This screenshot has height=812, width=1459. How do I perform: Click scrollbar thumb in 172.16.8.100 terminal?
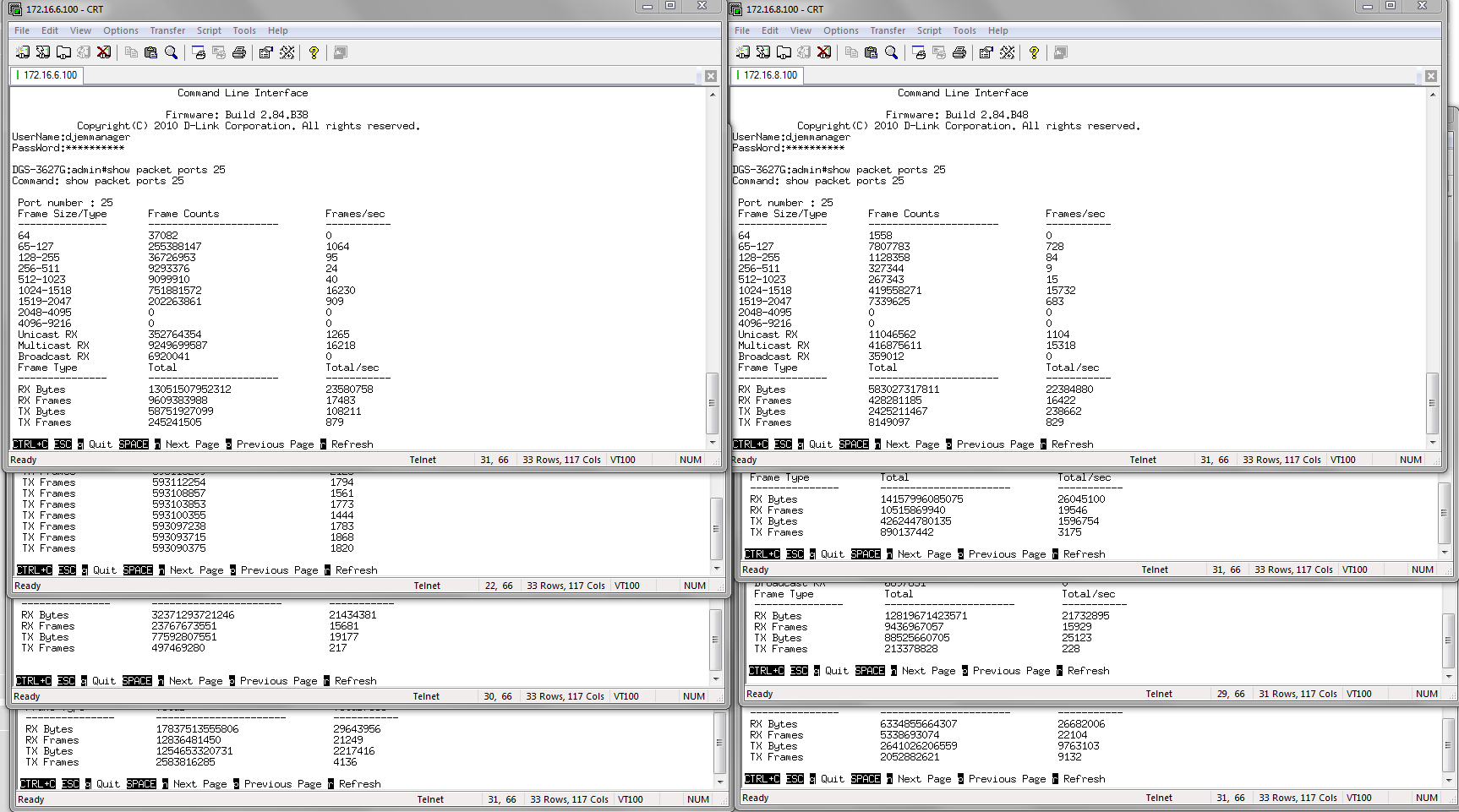[1432, 404]
